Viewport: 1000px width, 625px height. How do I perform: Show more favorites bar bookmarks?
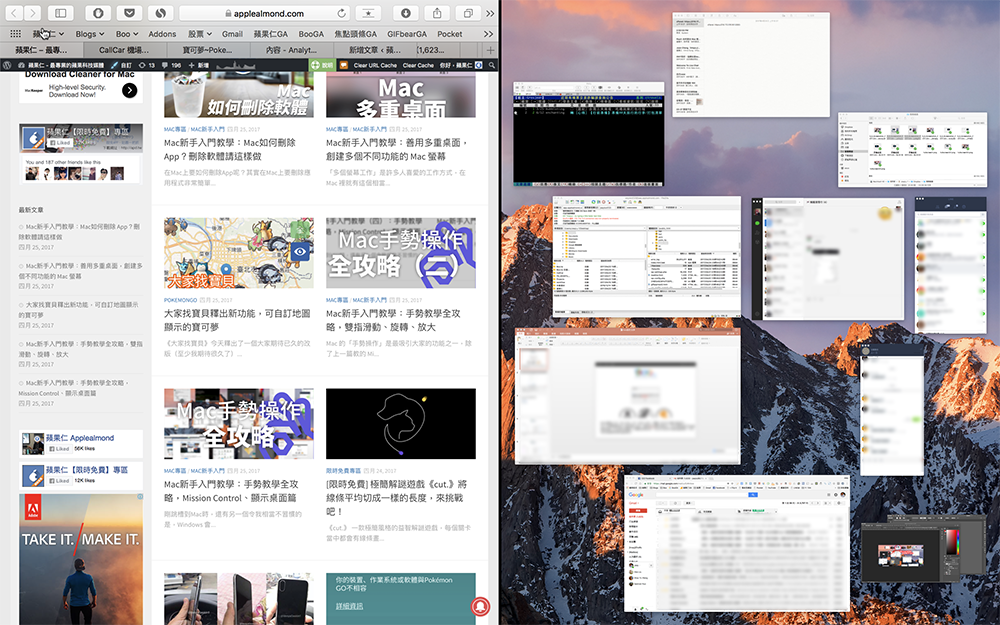pos(488,34)
